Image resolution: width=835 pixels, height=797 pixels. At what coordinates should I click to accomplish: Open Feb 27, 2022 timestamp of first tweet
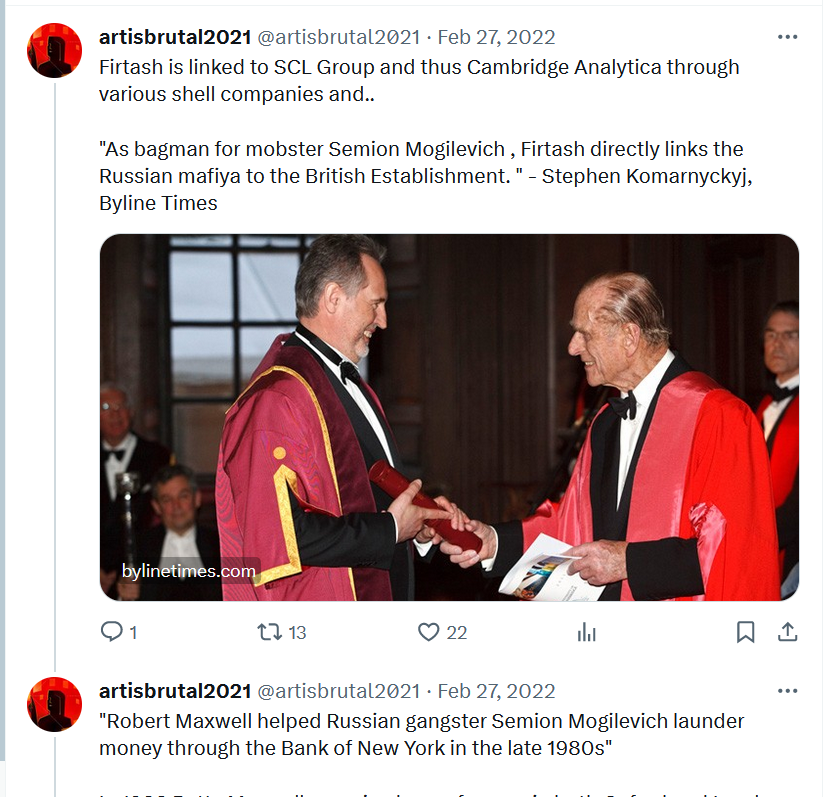(x=496, y=37)
